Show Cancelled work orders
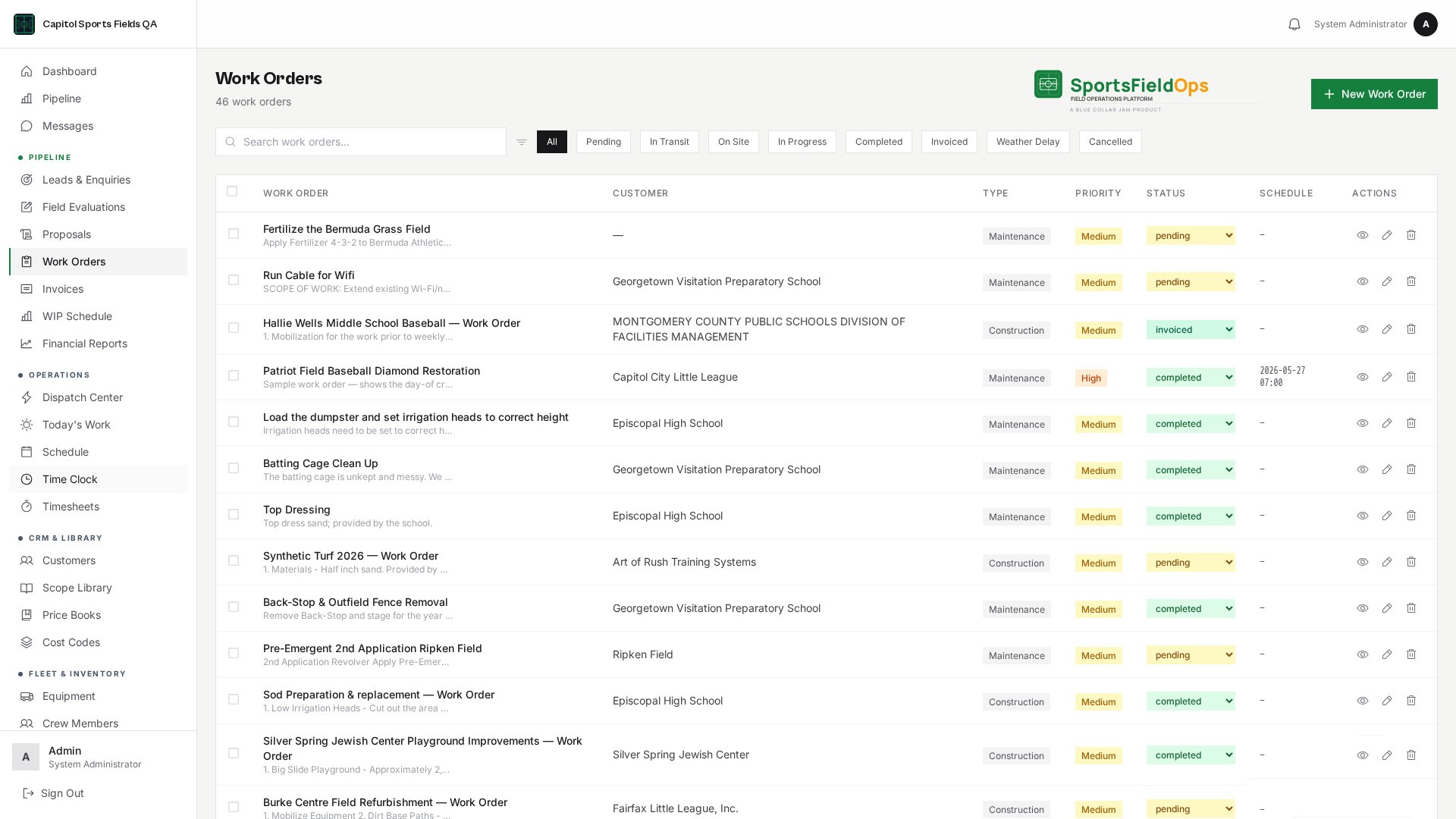Image resolution: width=1456 pixels, height=819 pixels. (1110, 142)
